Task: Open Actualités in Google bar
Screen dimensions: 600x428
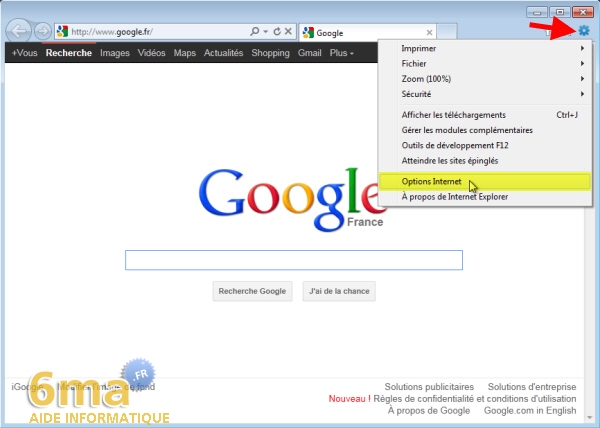Action: [223, 53]
